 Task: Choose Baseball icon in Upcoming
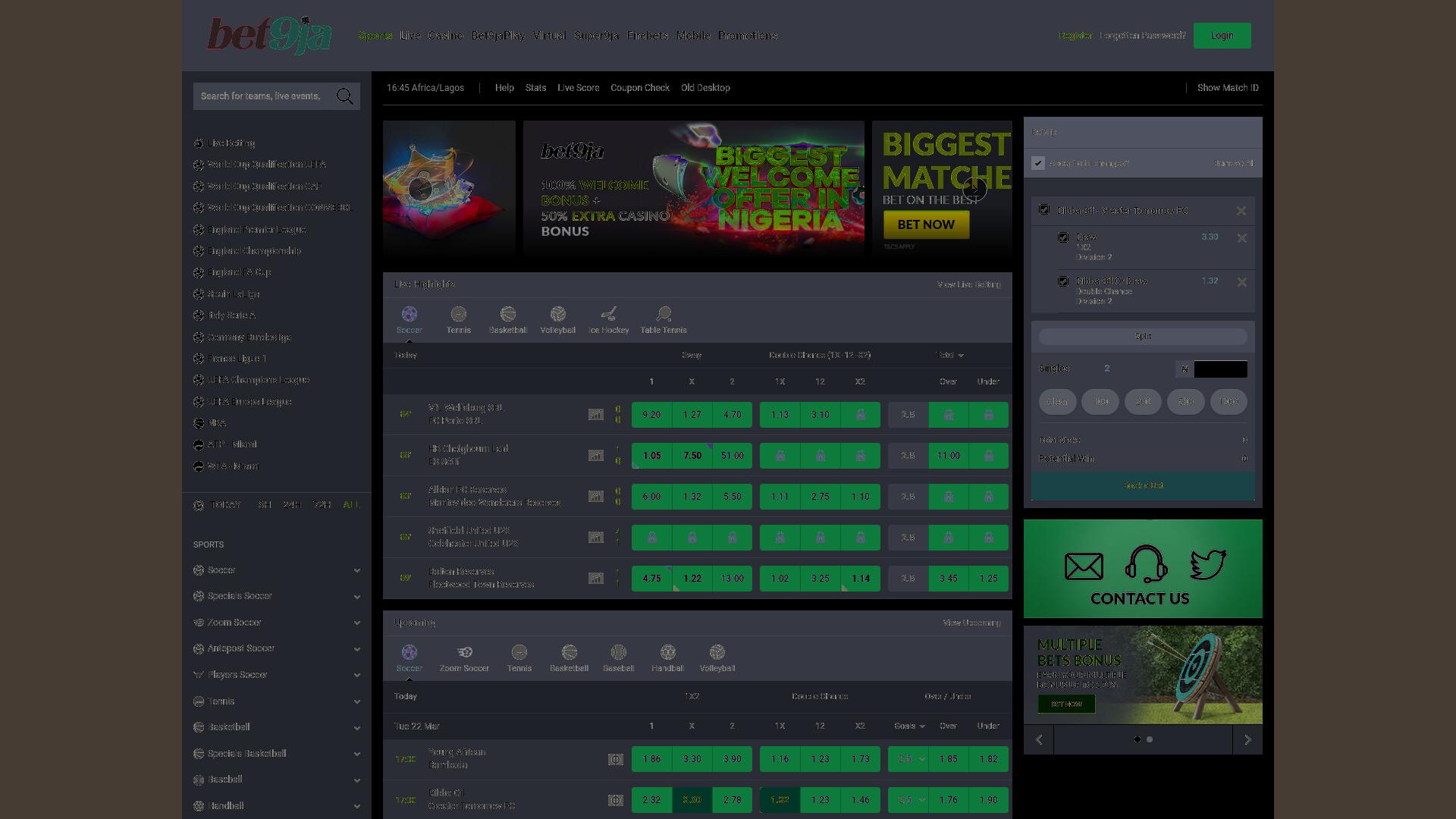618,652
